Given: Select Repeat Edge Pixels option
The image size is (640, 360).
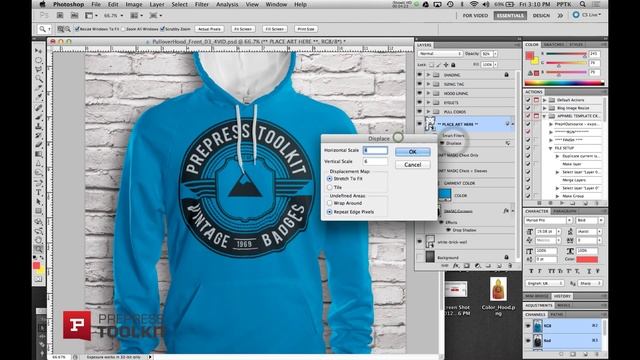Looking at the screenshot, I should pos(329,212).
